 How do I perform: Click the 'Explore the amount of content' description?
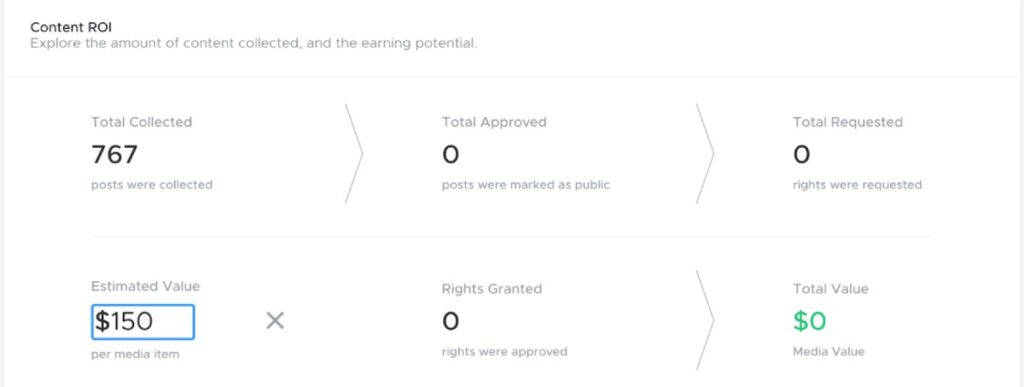pyautogui.click(x=253, y=44)
